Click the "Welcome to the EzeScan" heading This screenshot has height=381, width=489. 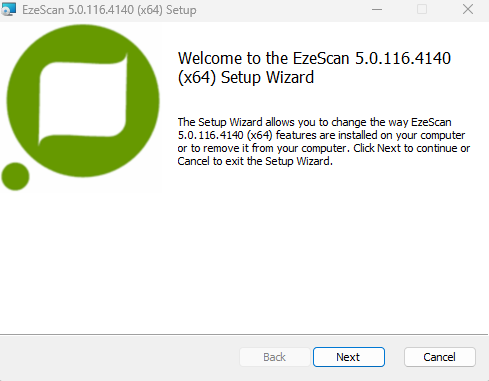[265, 58]
